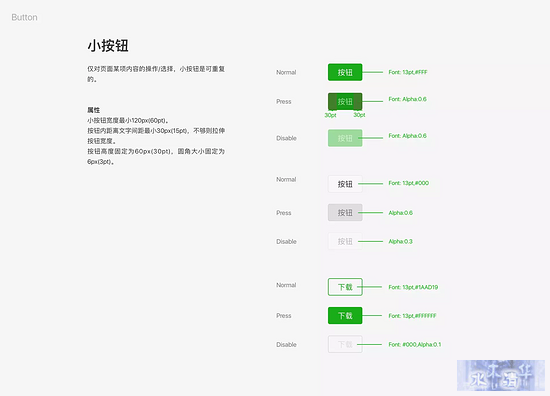Click the light green disabled 按钮 button
Screen dimensions: 550x396
[x=345, y=138]
